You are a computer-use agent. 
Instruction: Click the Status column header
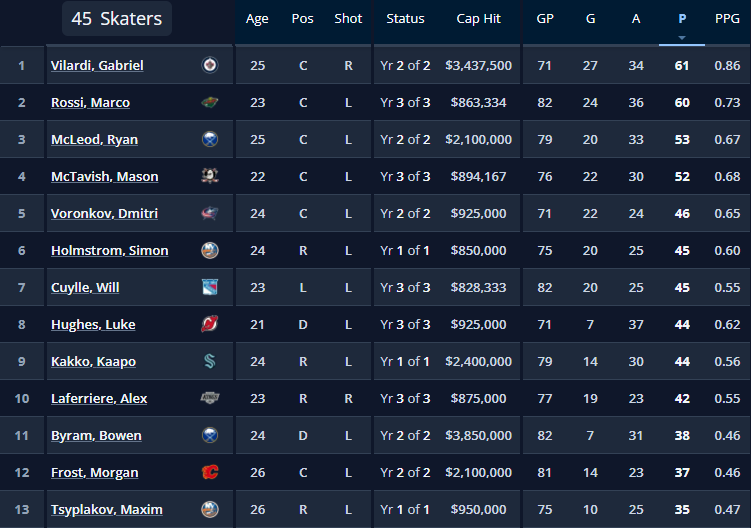[x=405, y=19]
